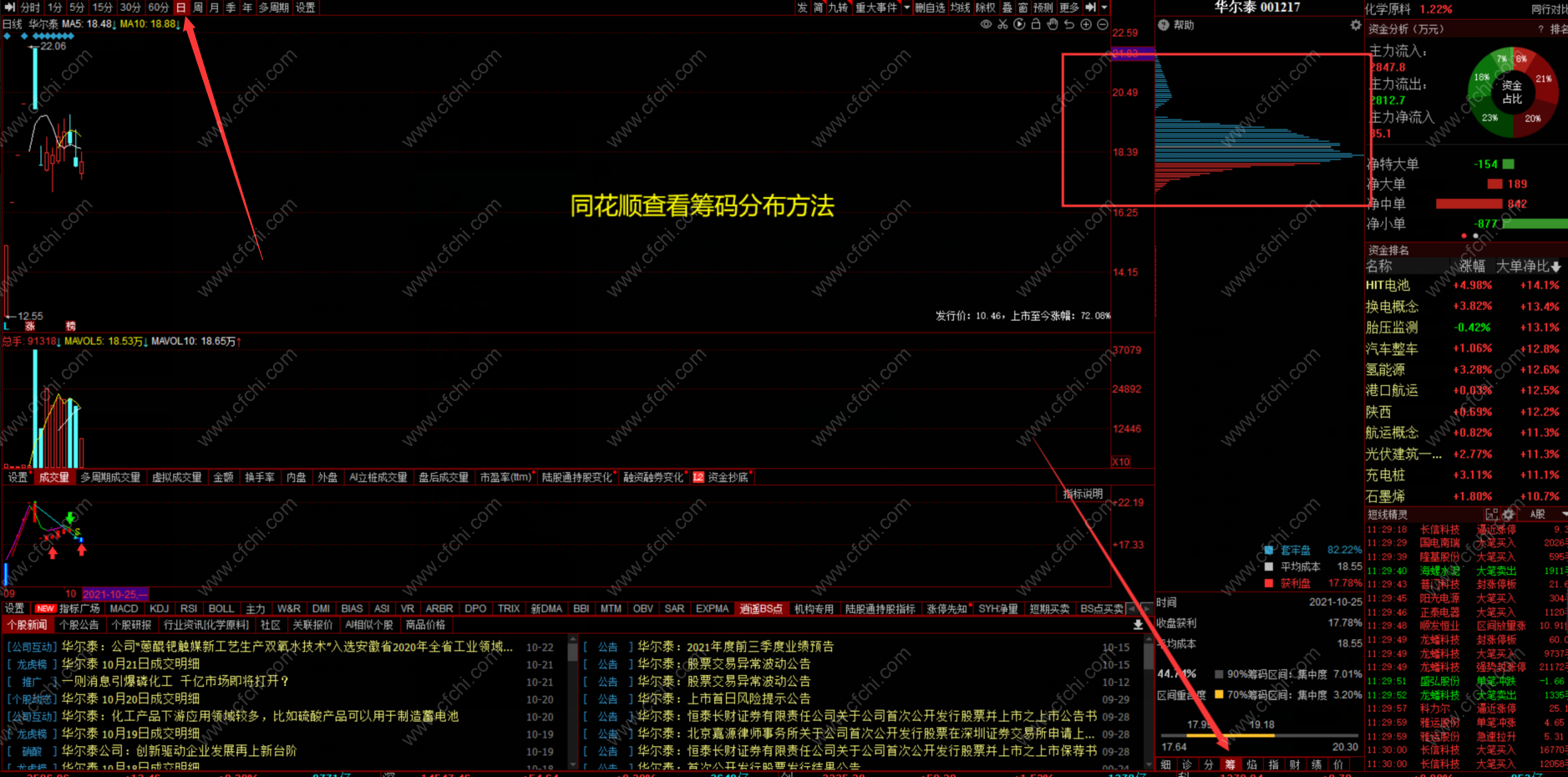The image size is (1568, 777).
Task: Click the 九转 indicator button
Action: pyautogui.click(x=838, y=8)
